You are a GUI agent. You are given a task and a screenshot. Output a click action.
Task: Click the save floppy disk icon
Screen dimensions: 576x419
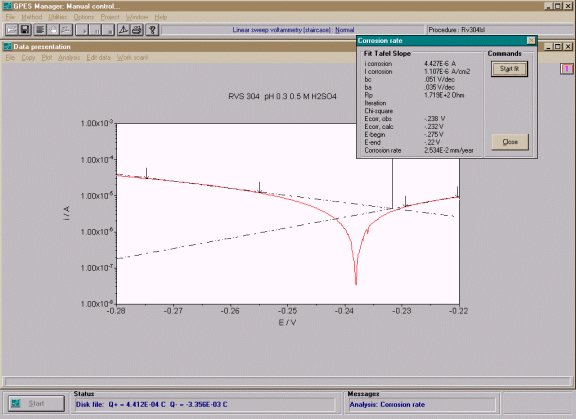pos(25,30)
